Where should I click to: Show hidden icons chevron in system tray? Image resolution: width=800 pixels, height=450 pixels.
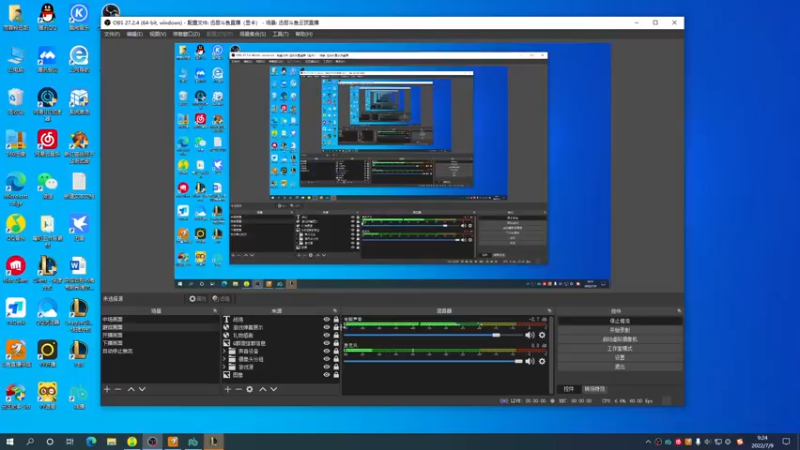pyautogui.click(x=648, y=442)
